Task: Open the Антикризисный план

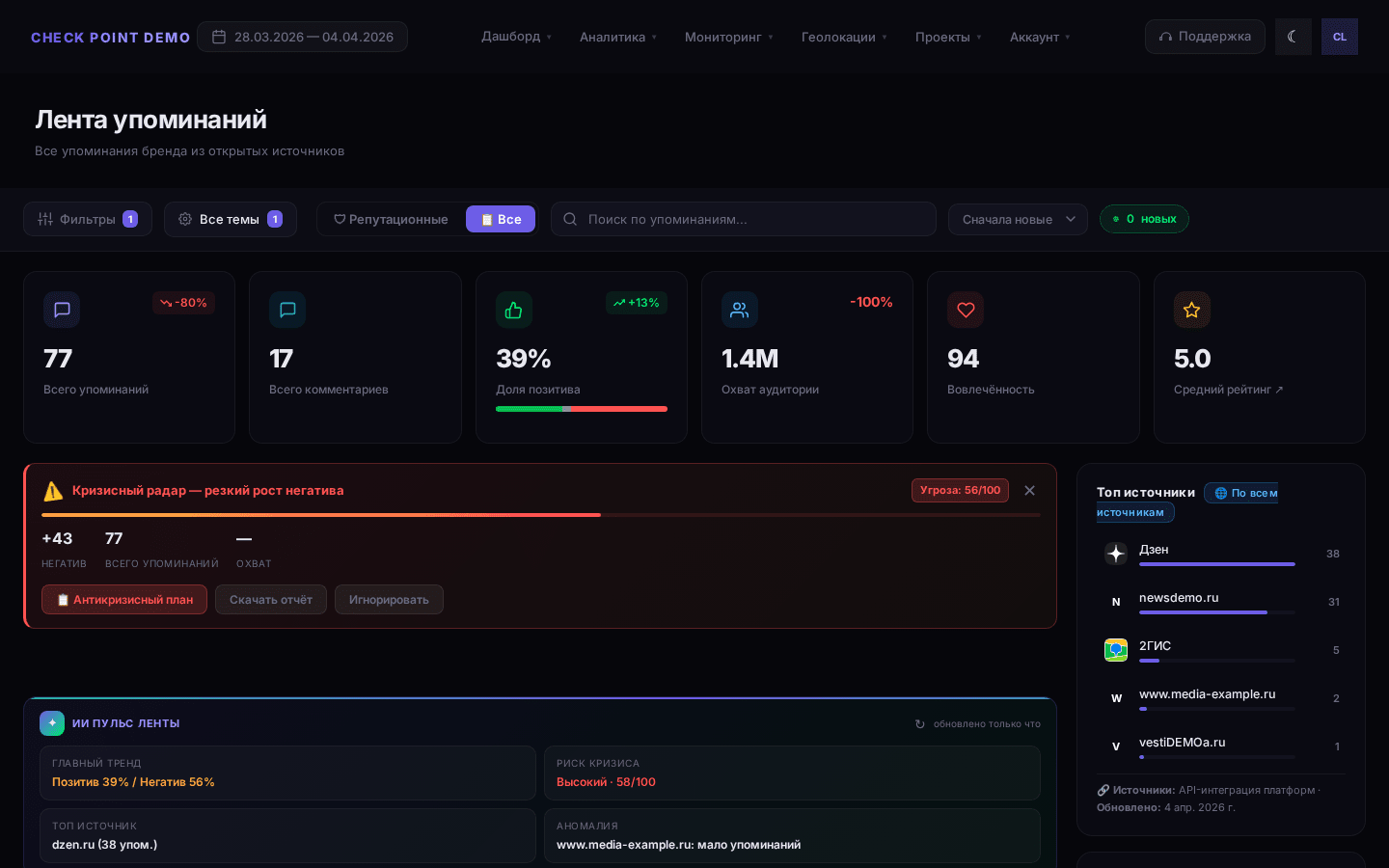Action: (x=124, y=599)
